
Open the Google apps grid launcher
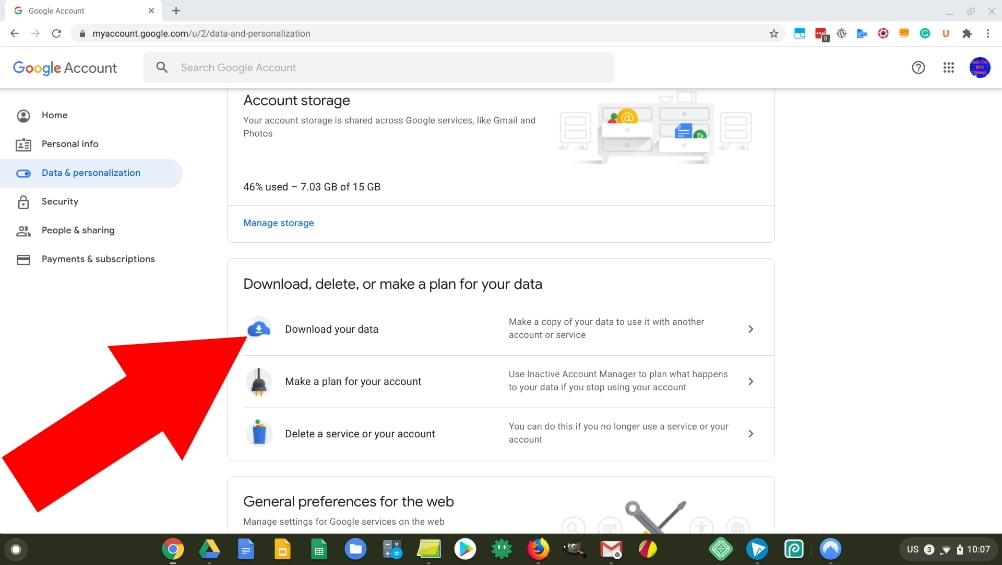948,67
